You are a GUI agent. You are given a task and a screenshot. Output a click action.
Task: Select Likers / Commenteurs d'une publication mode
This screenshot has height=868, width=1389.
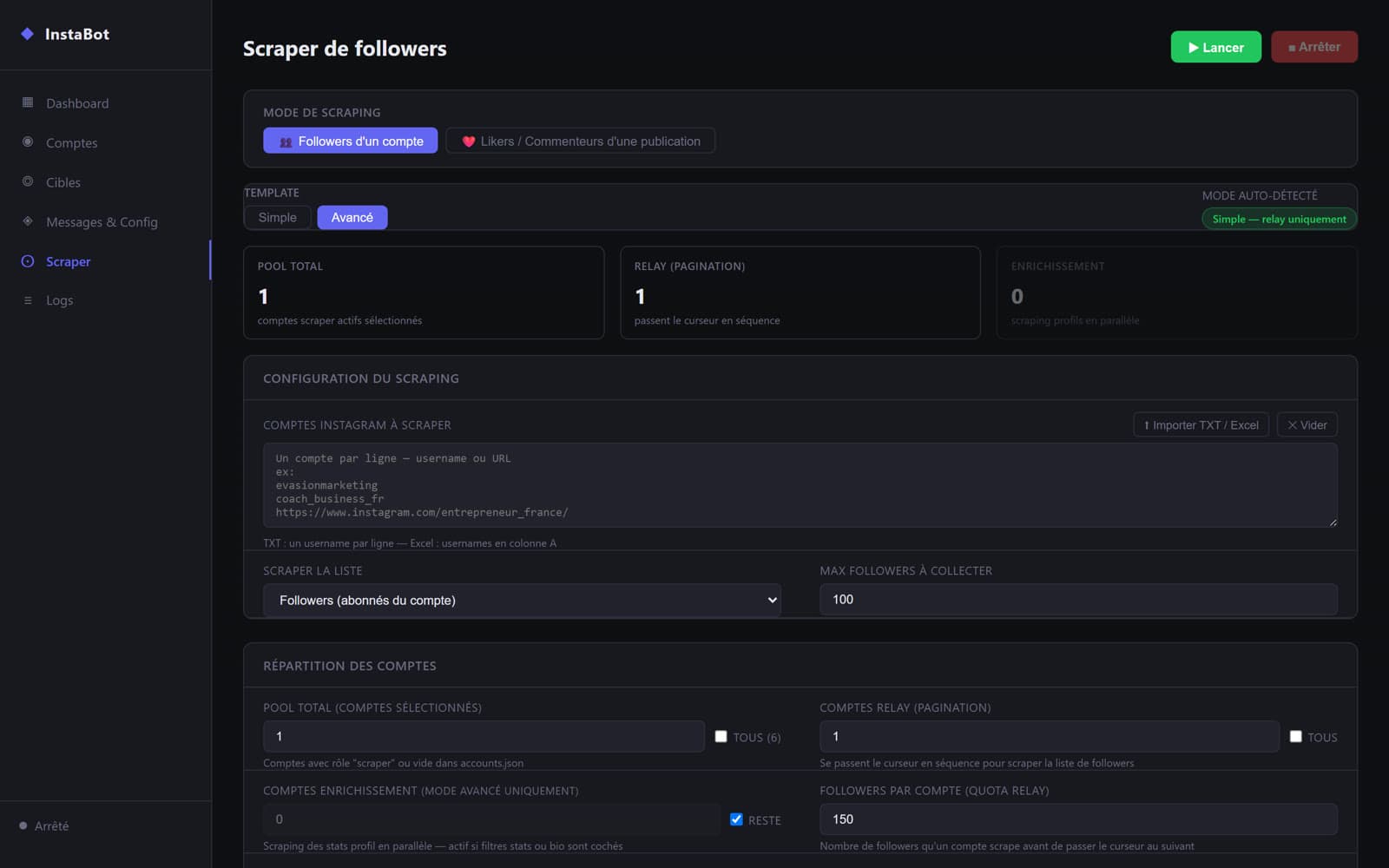click(x=581, y=141)
